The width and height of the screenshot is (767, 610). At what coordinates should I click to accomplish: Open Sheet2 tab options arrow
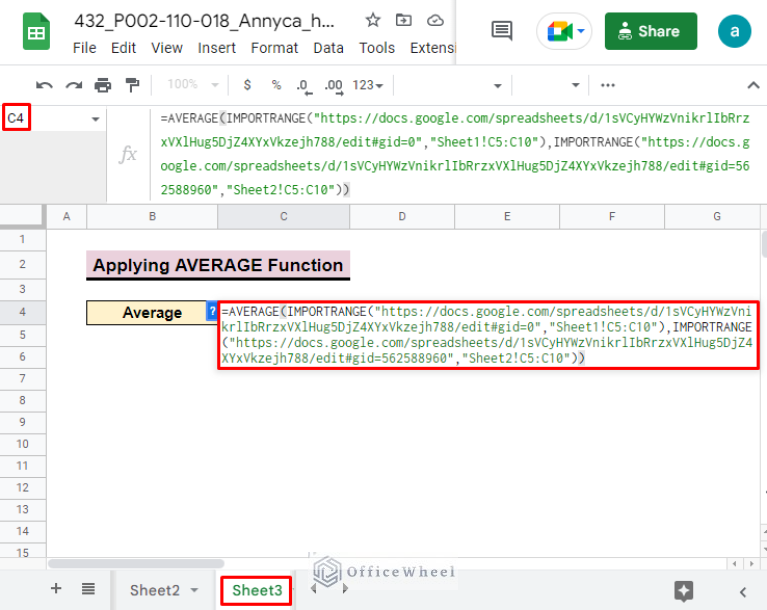click(194, 590)
